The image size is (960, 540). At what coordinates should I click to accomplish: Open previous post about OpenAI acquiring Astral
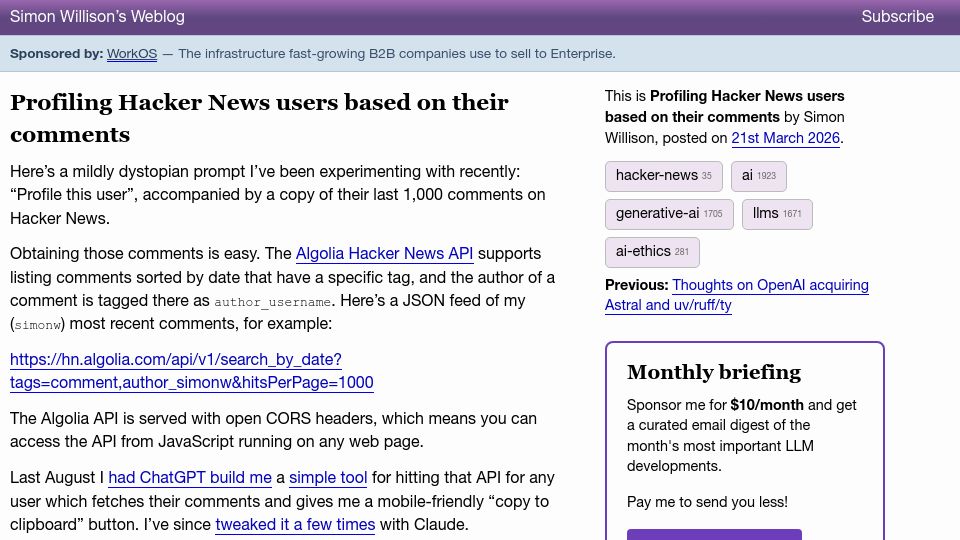[x=737, y=295]
